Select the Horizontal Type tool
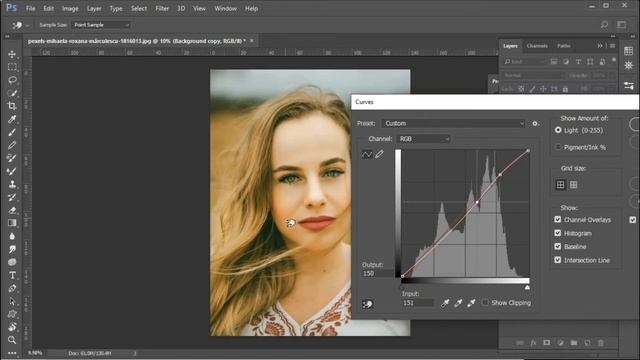The height and width of the screenshot is (360, 640). coord(12,275)
